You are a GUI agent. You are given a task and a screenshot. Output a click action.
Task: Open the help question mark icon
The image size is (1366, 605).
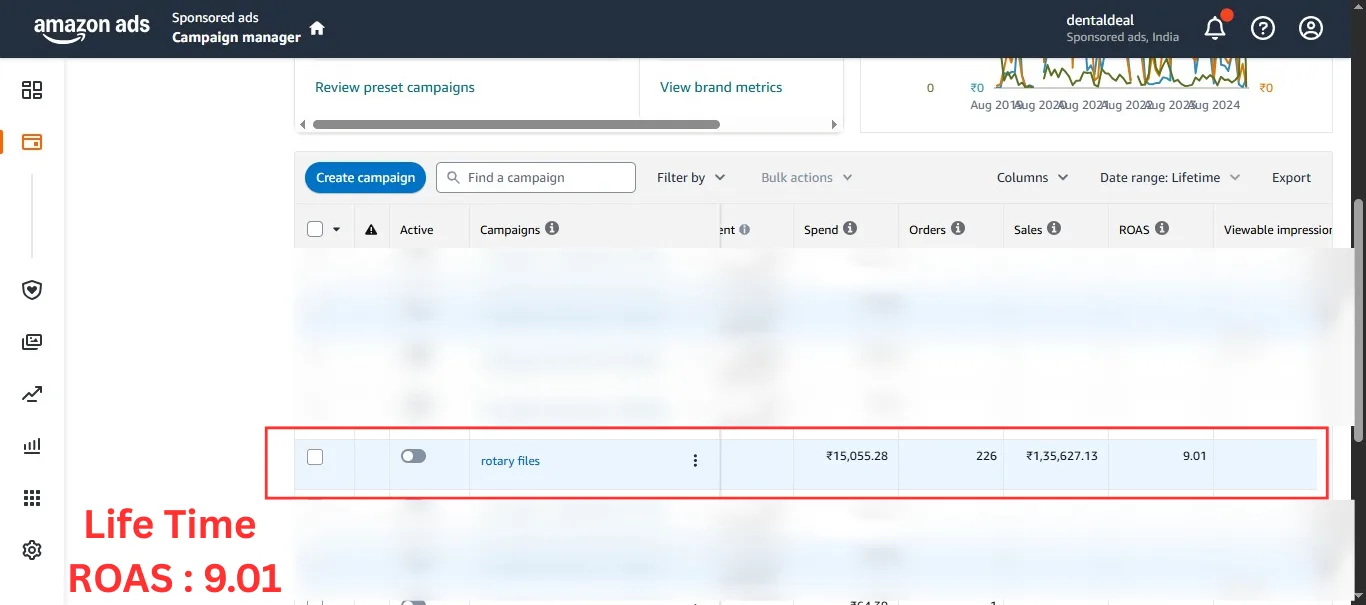1263,28
